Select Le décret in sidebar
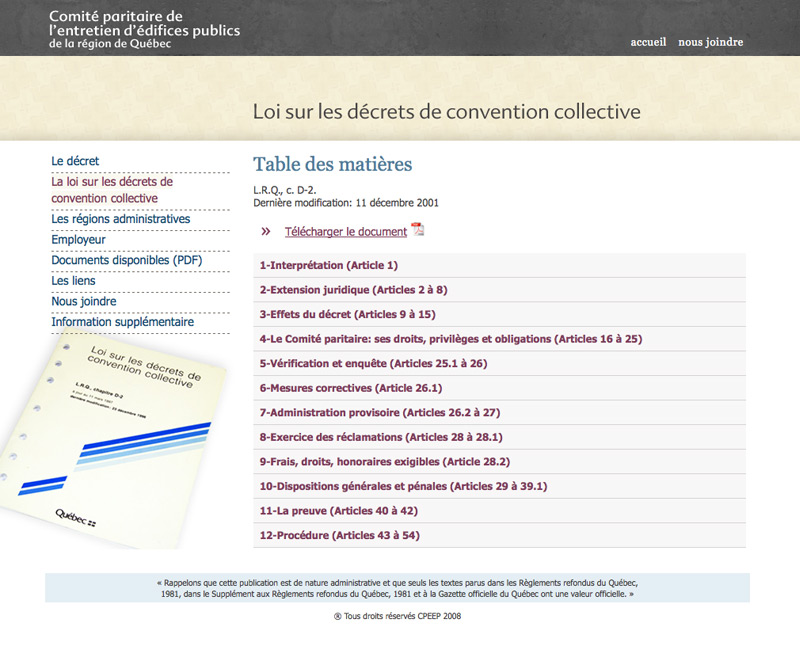 [75, 161]
